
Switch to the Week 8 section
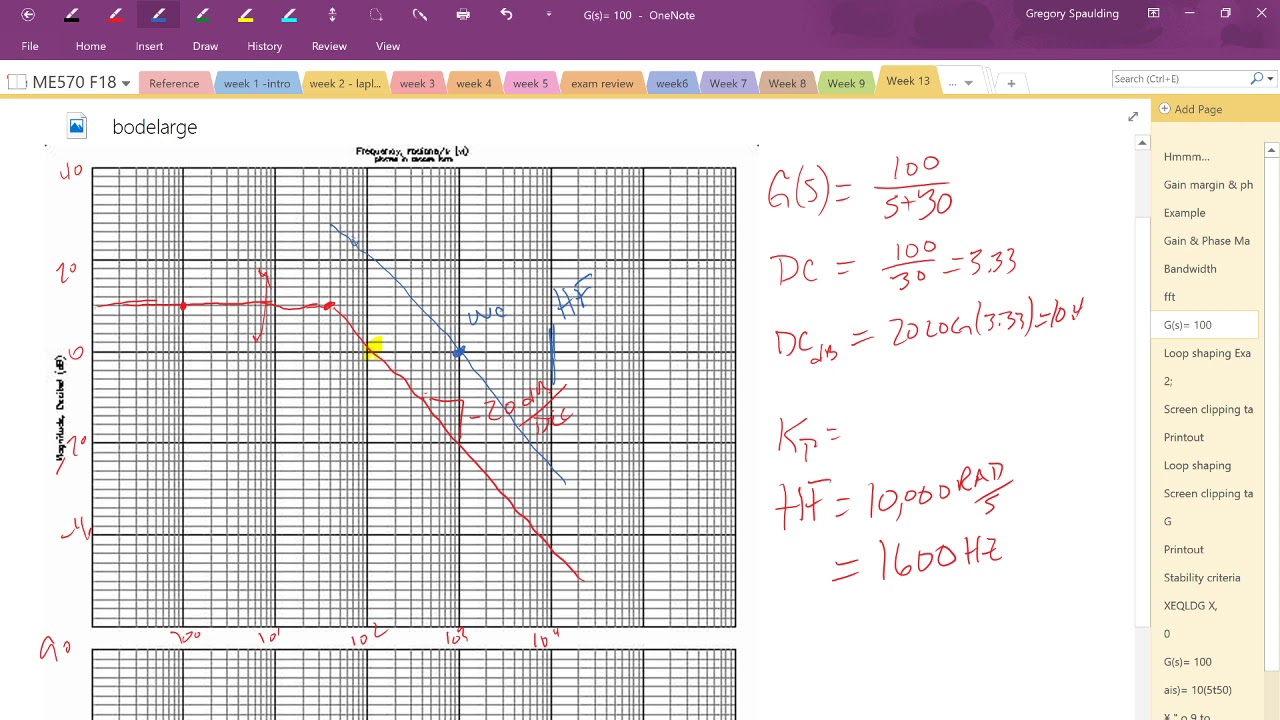tap(787, 84)
